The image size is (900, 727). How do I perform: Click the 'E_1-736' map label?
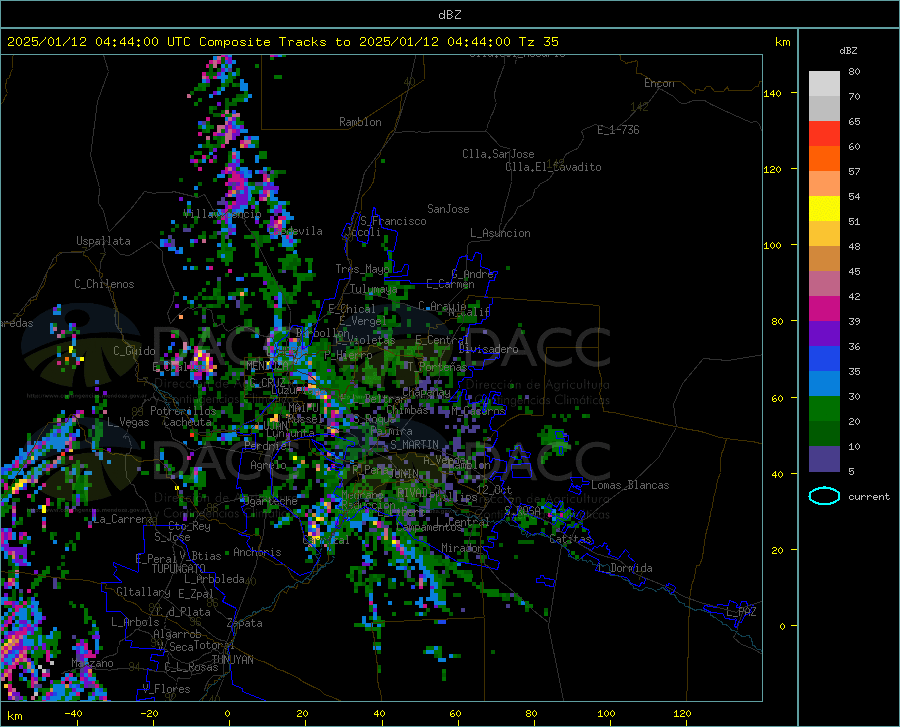[x=618, y=130]
